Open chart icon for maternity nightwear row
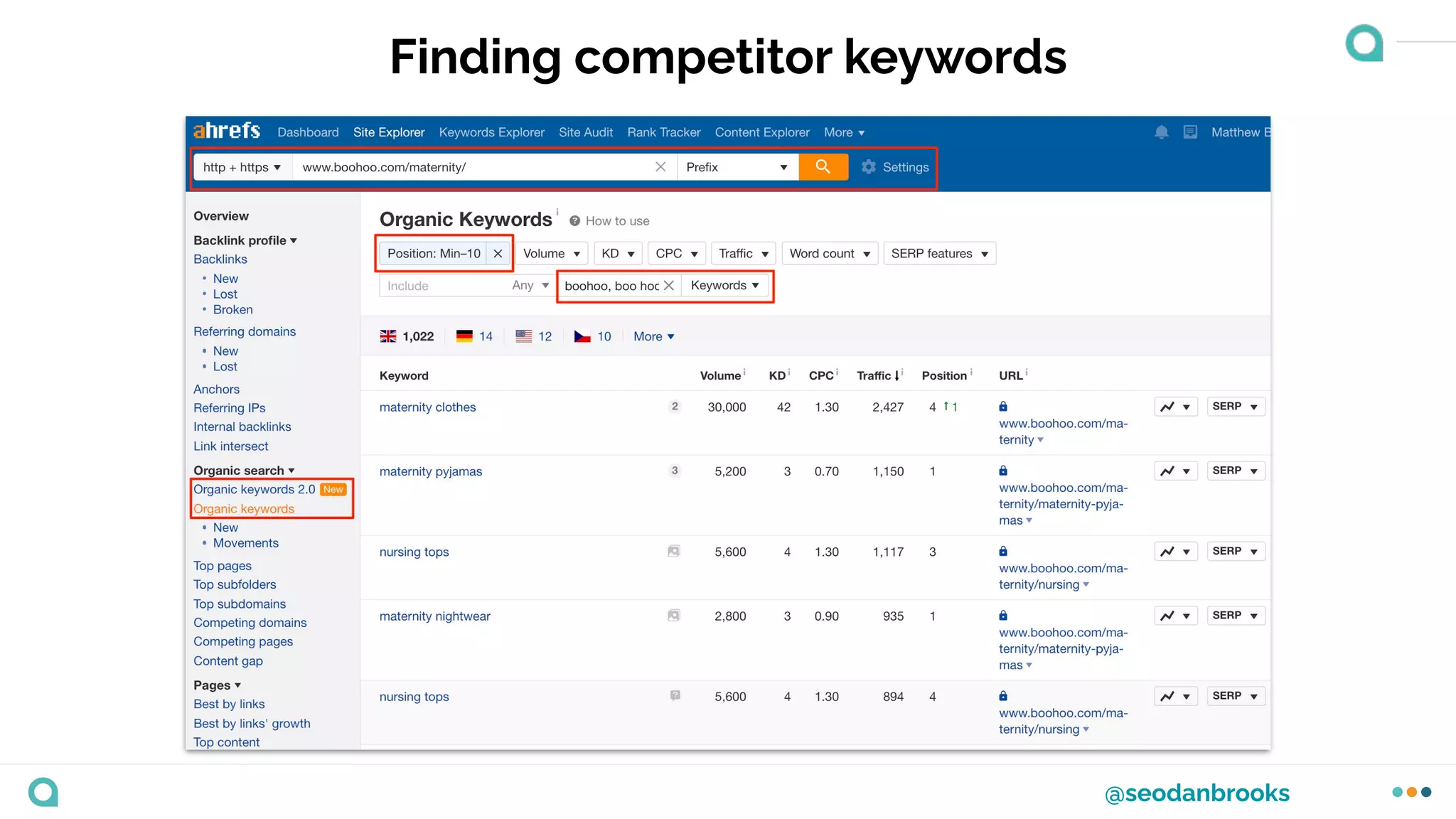 tap(1176, 616)
